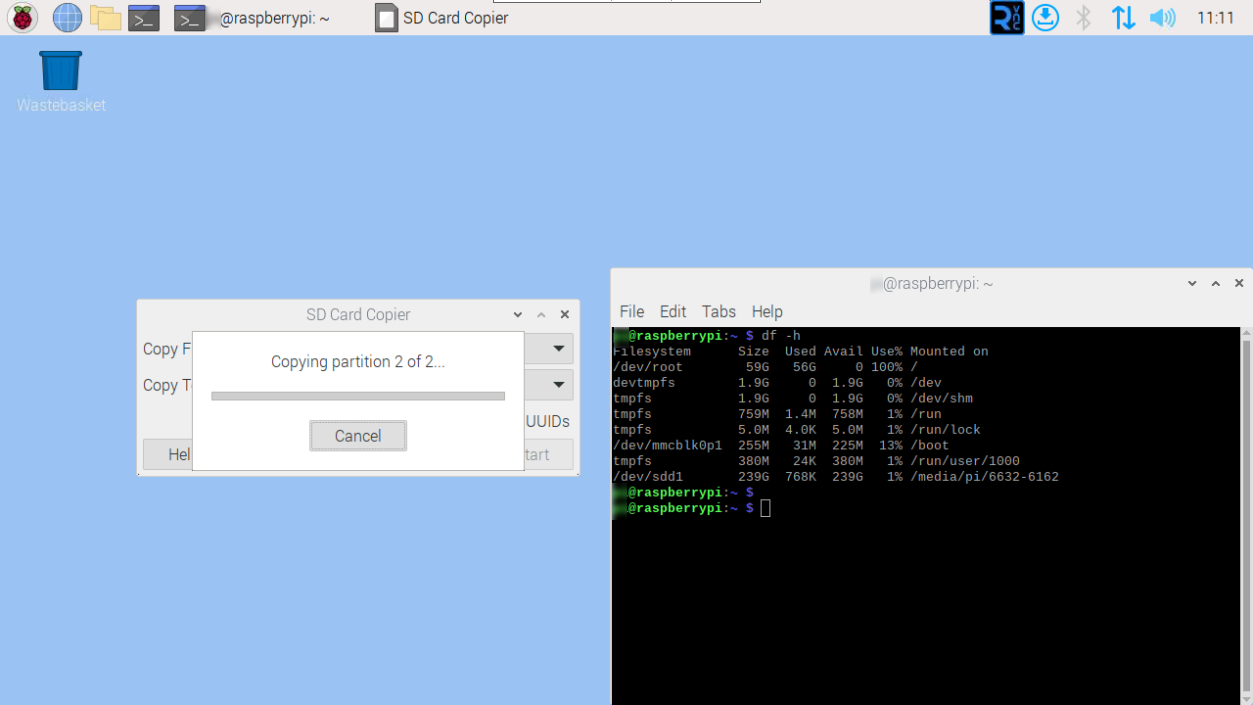Open the Bluetooth tray menu
The width and height of the screenshot is (1253, 705).
coord(1084,17)
